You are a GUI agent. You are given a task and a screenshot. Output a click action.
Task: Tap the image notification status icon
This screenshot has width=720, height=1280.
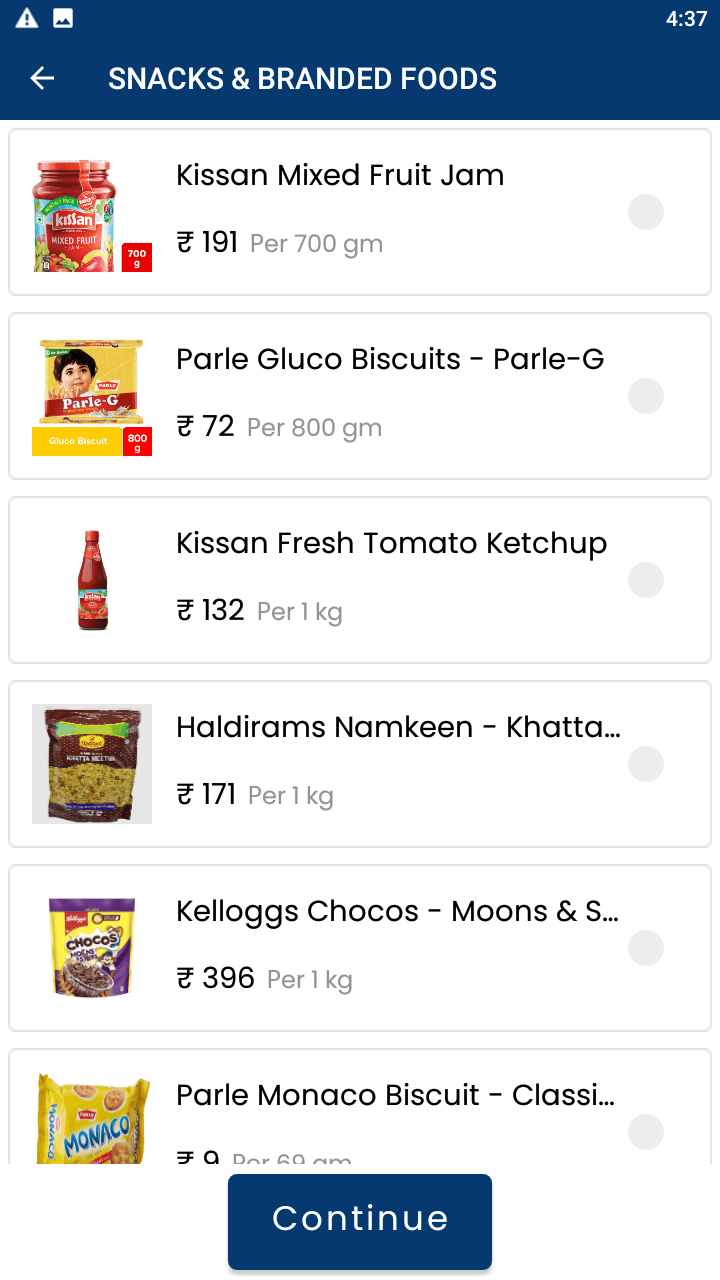tap(63, 18)
